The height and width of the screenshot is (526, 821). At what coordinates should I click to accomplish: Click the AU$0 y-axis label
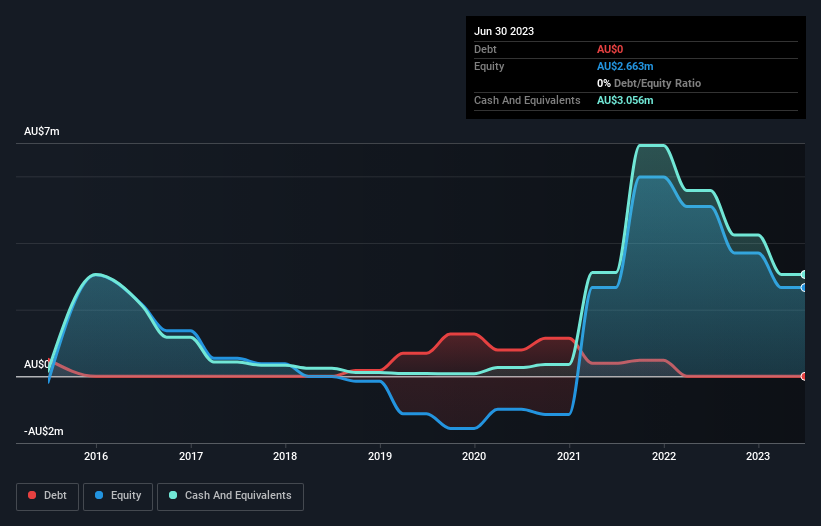click(x=37, y=364)
